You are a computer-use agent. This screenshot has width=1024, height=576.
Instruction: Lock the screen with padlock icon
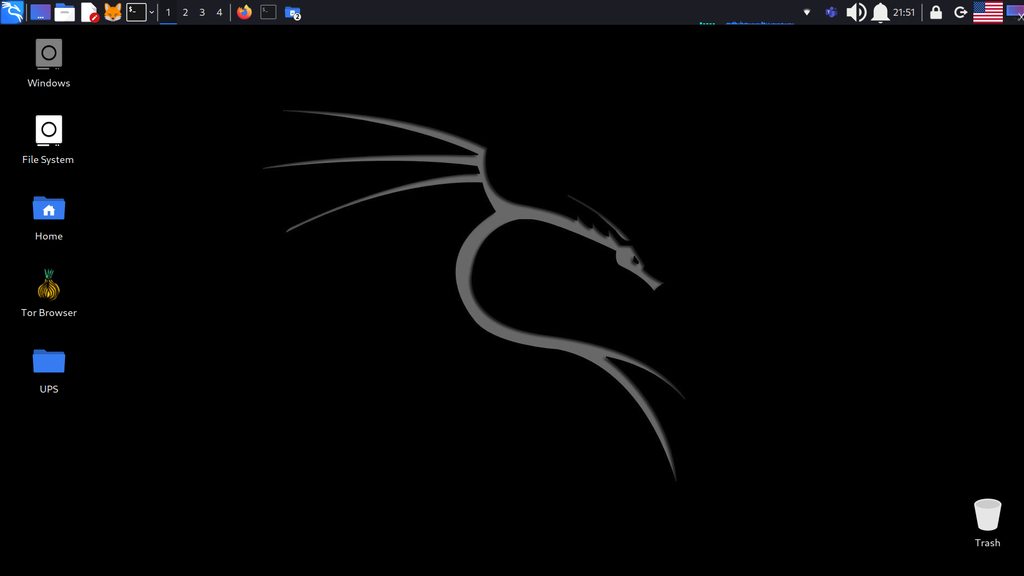(x=936, y=12)
